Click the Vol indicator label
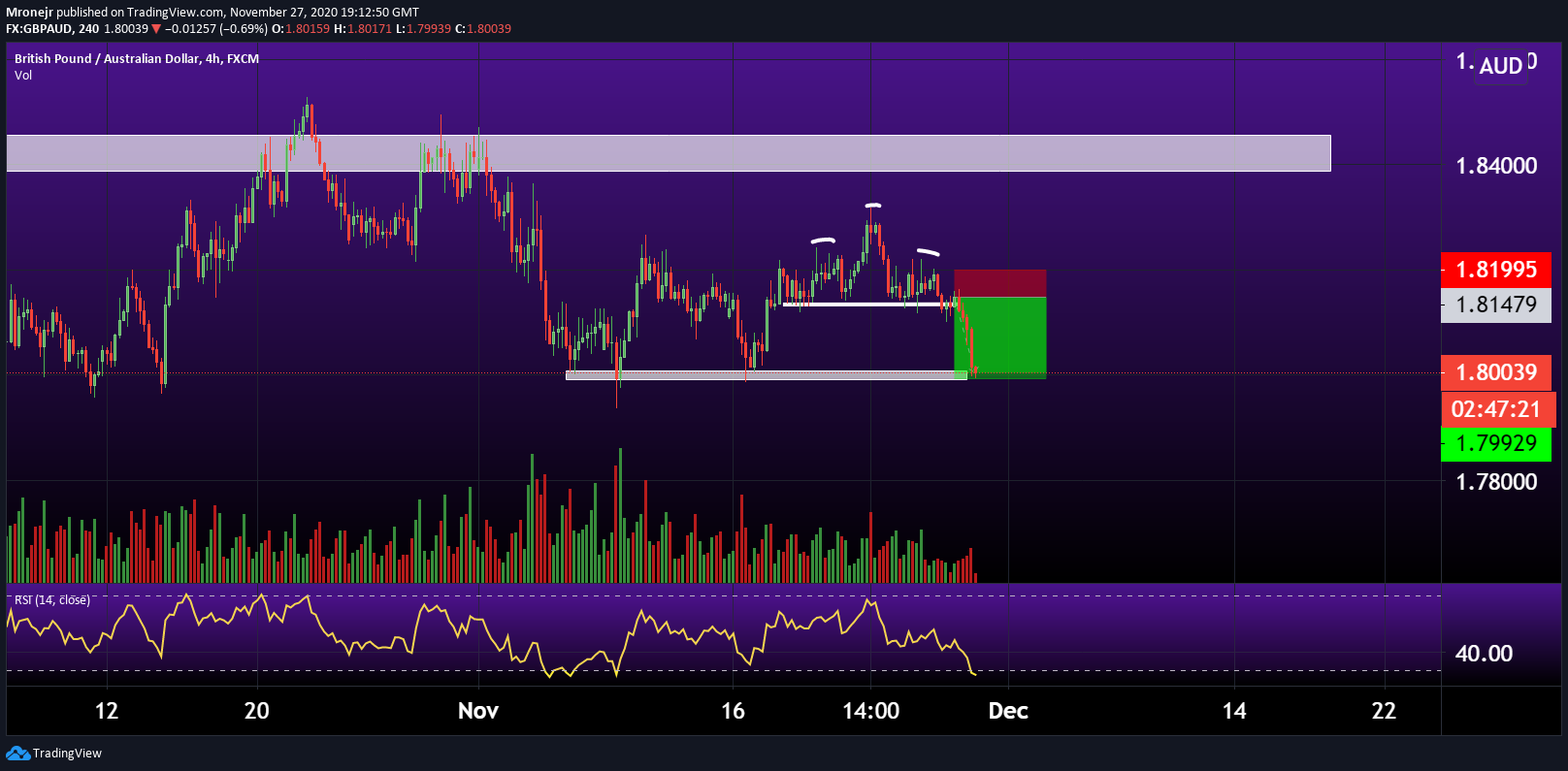This screenshot has width=1568, height=771. pos(23,76)
